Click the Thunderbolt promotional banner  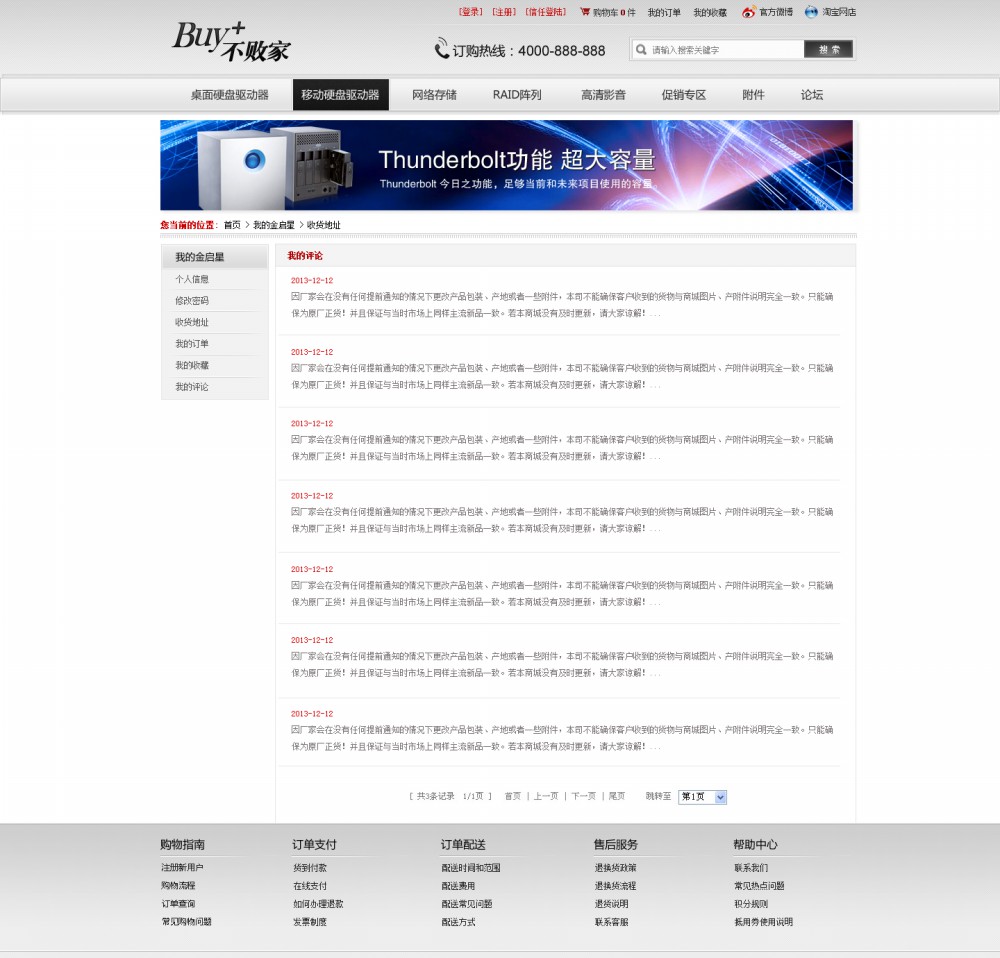pyautogui.click(x=506, y=165)
